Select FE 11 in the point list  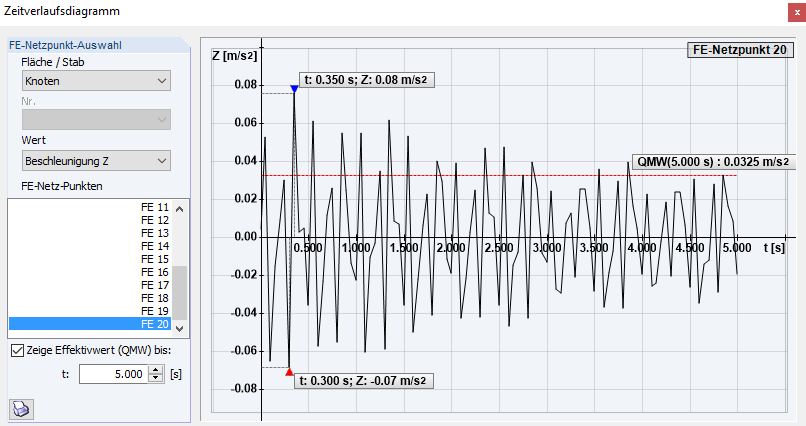pos(89,207)
